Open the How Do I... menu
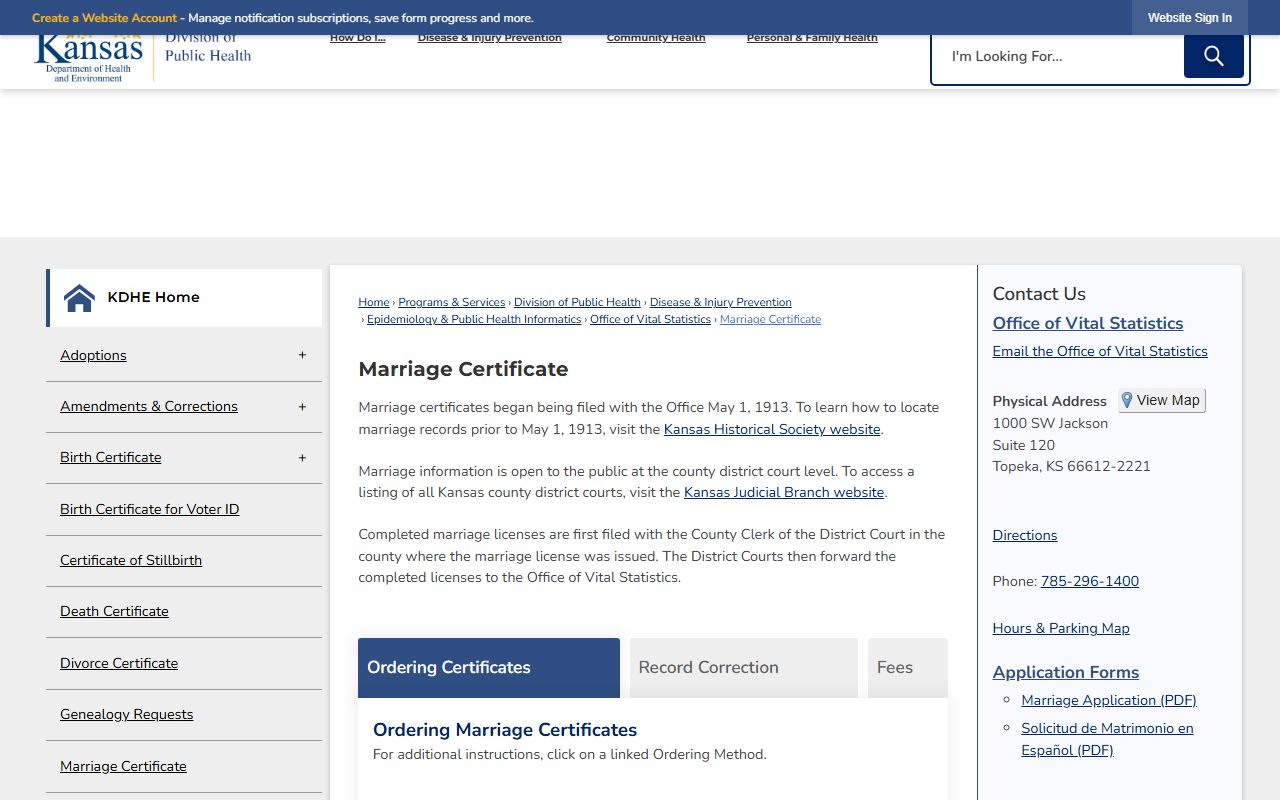The image size is (1280, 800). click(357, 38)
